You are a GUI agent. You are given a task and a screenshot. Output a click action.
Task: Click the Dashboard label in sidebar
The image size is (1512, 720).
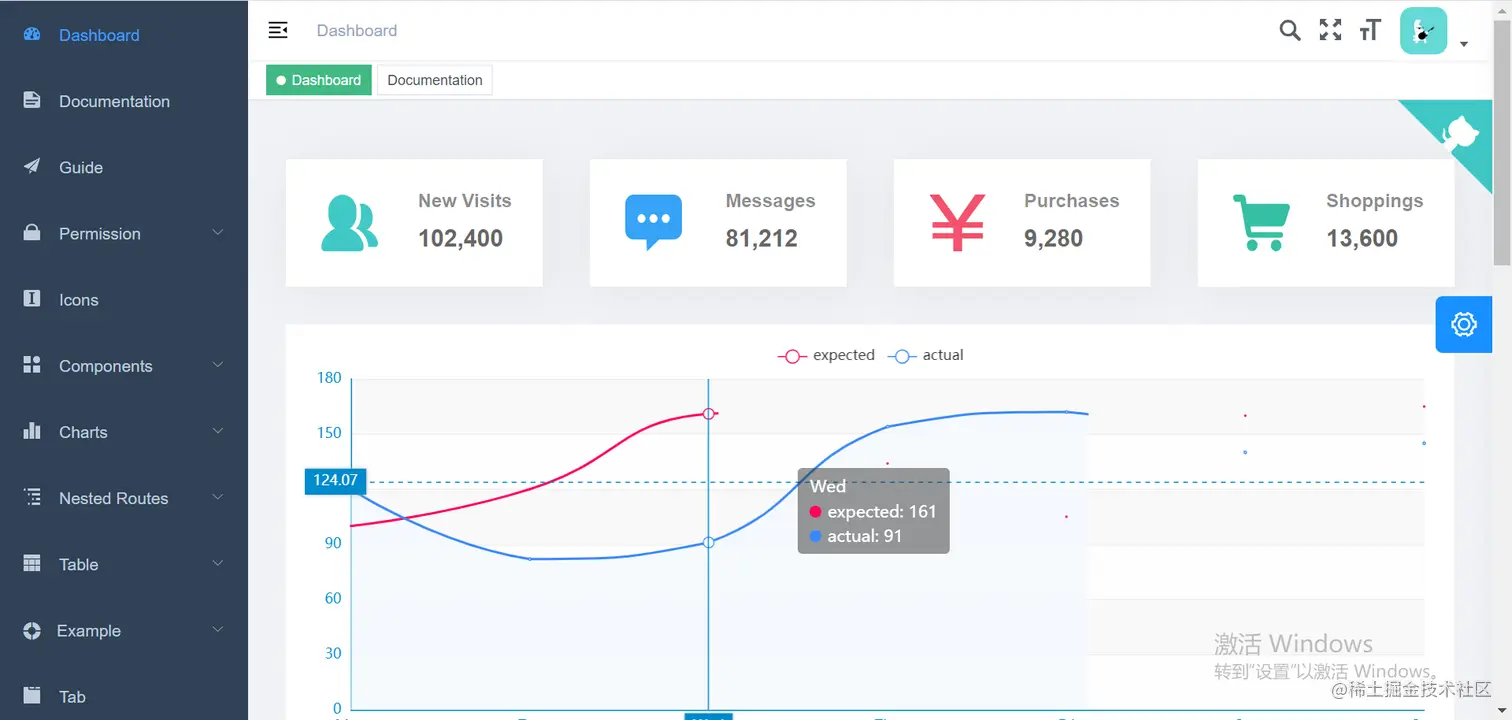[99, 35]
